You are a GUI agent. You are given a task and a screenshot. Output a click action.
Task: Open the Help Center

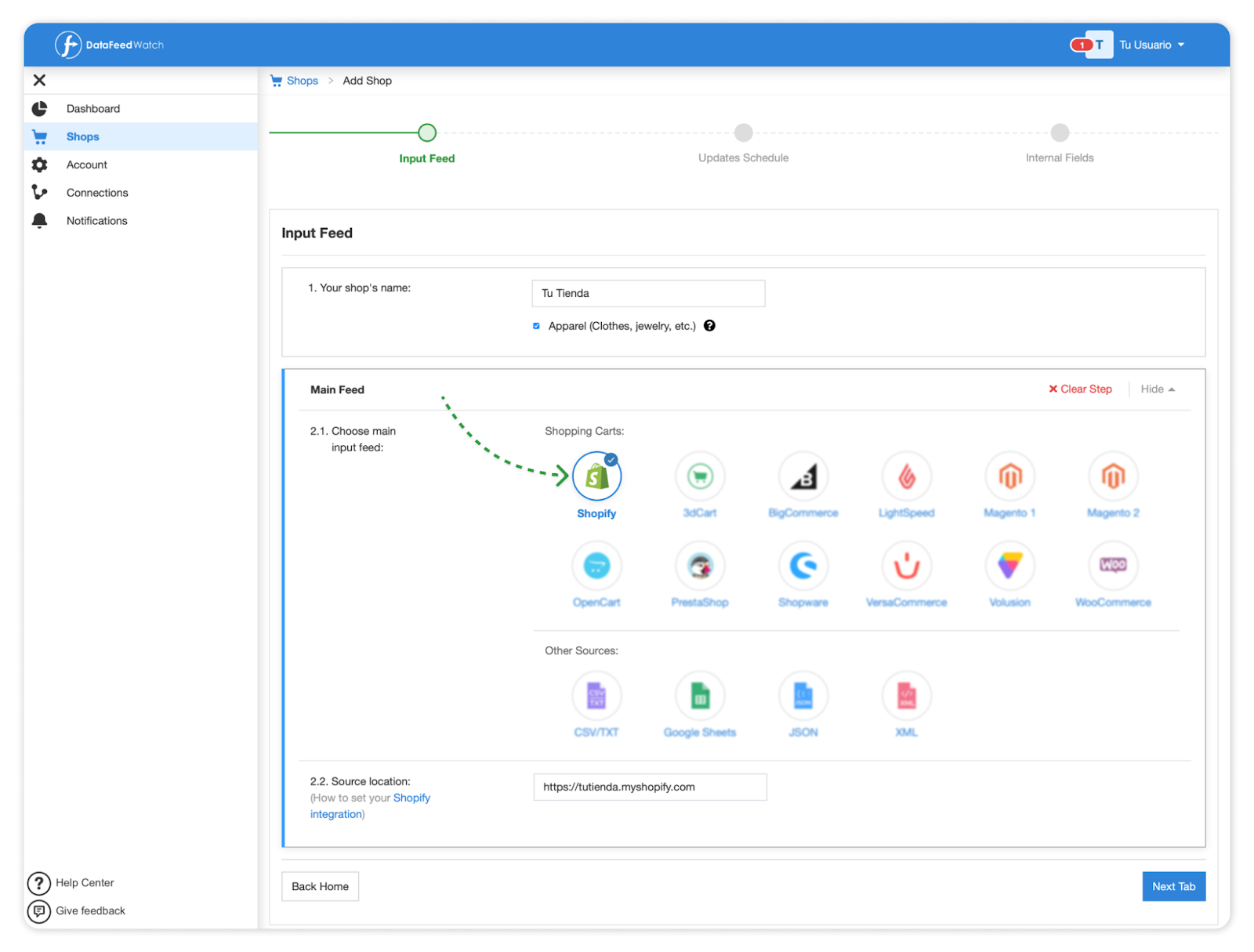71,883
